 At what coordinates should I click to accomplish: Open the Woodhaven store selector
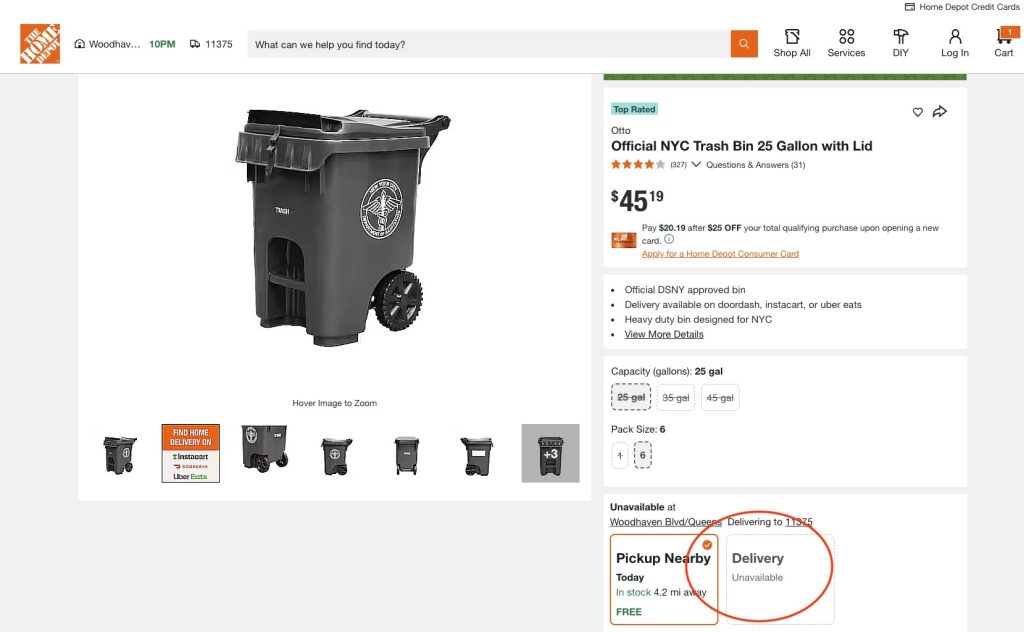pos(110,44)
